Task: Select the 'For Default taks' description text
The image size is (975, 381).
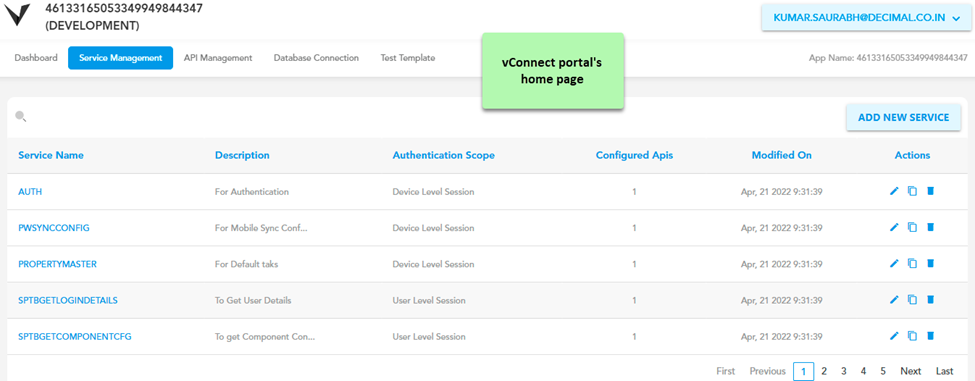Action: click(246, 264)
